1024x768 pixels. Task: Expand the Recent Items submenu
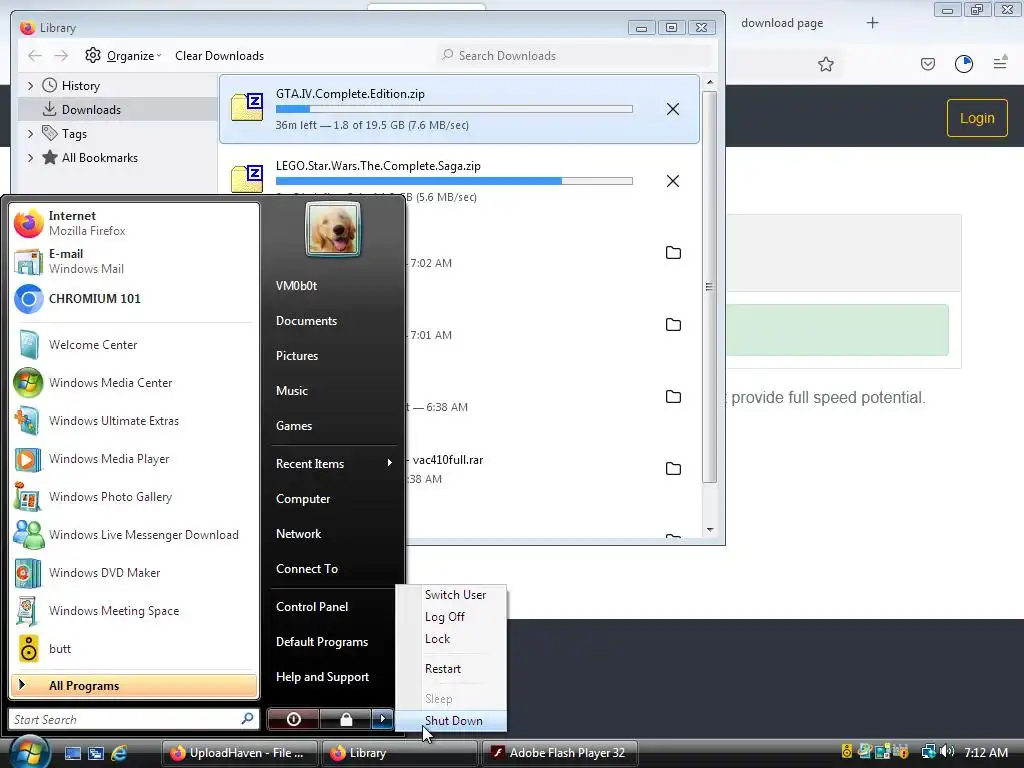(334, 464)
